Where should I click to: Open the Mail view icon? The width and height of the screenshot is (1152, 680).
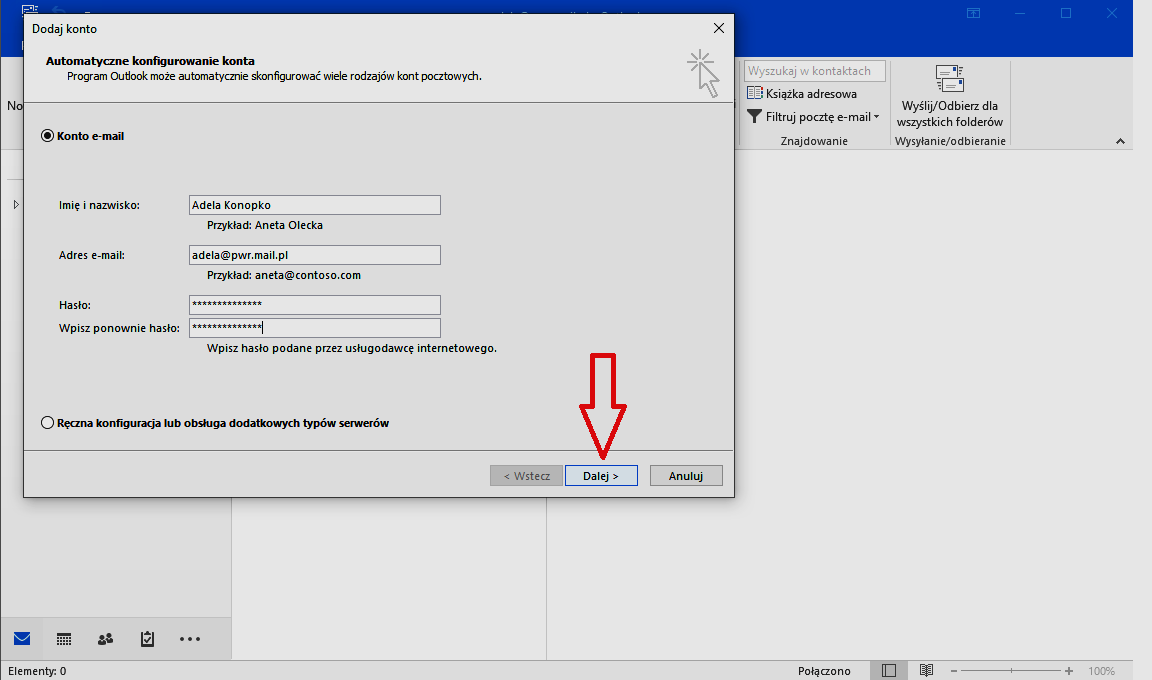coord(22,639)
